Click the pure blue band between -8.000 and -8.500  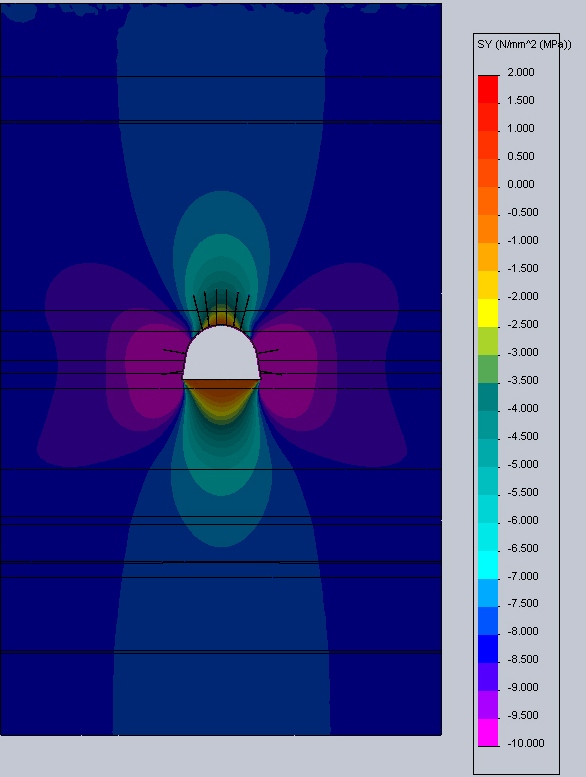(488, 649)
